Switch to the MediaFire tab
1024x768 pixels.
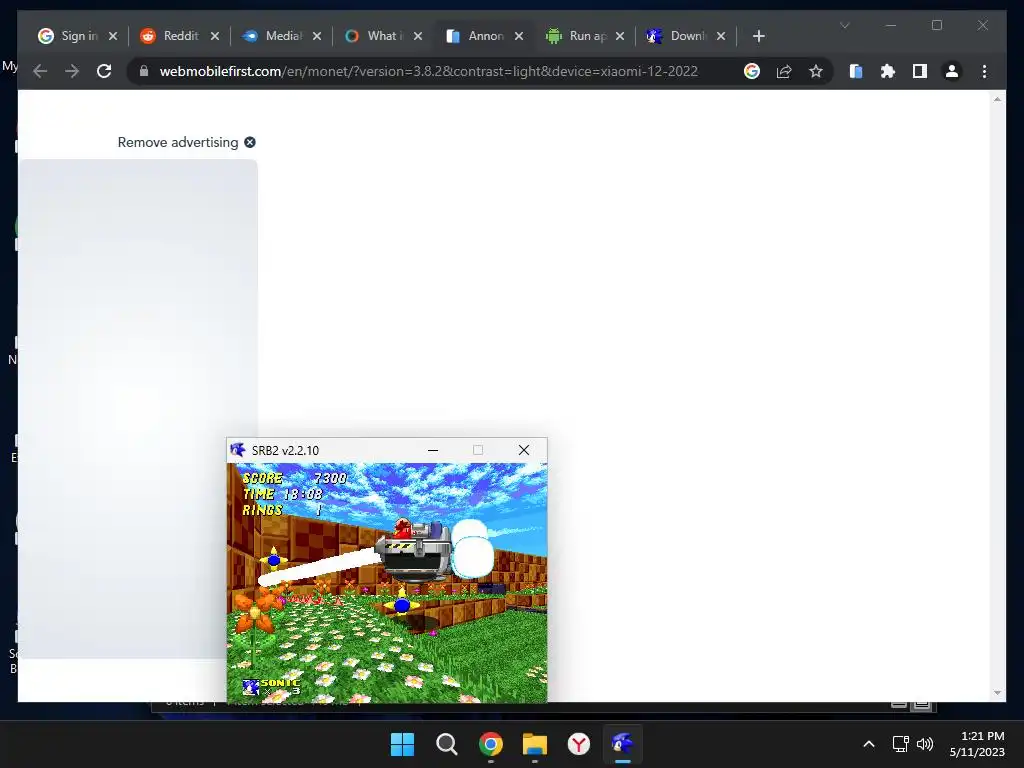click(x=272, y=36)
